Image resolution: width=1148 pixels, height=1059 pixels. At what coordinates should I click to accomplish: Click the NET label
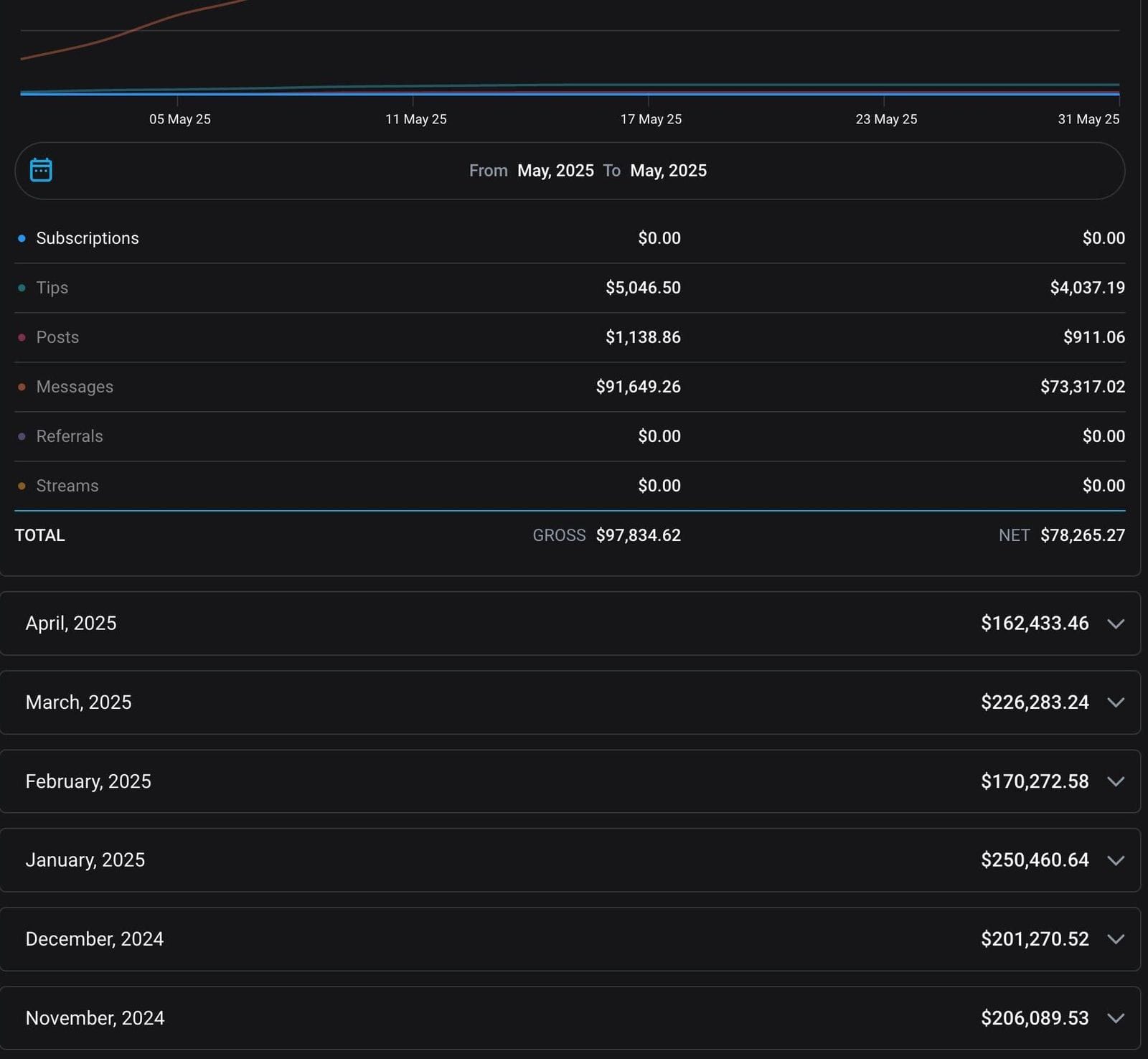(1014, 535)
